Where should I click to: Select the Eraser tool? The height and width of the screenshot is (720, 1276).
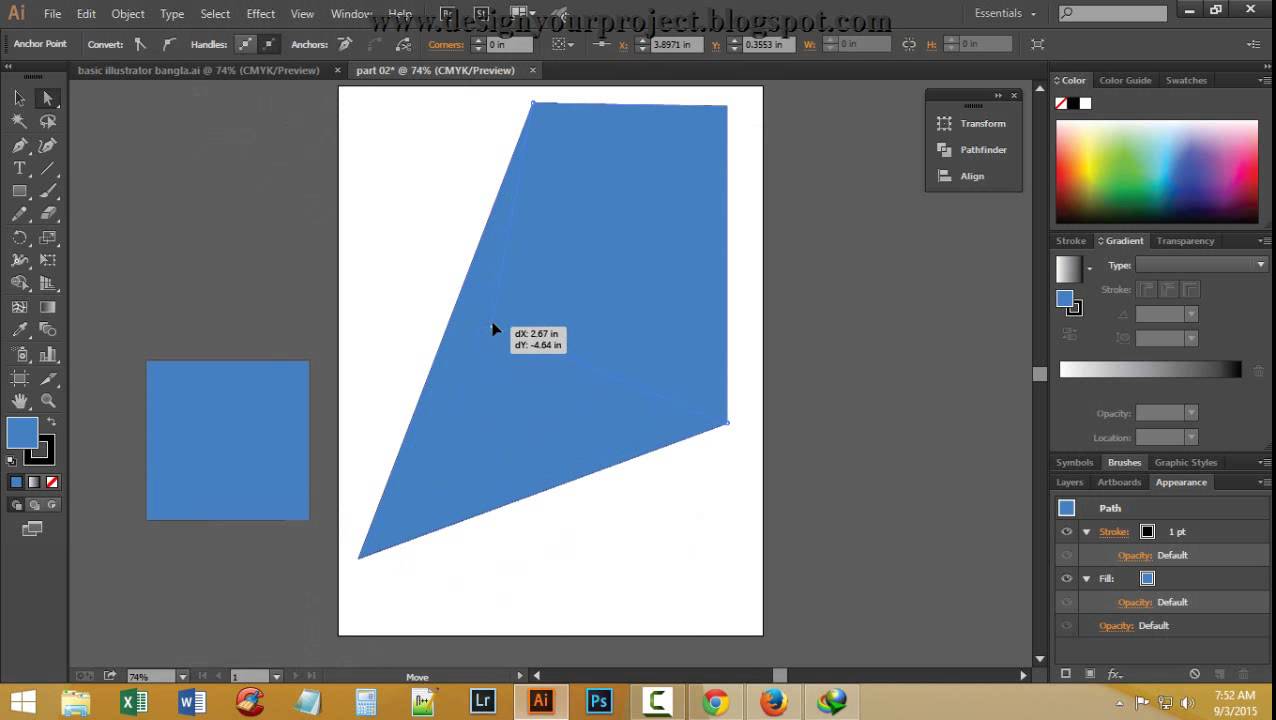pyautogui.click(x=47, y=214)
